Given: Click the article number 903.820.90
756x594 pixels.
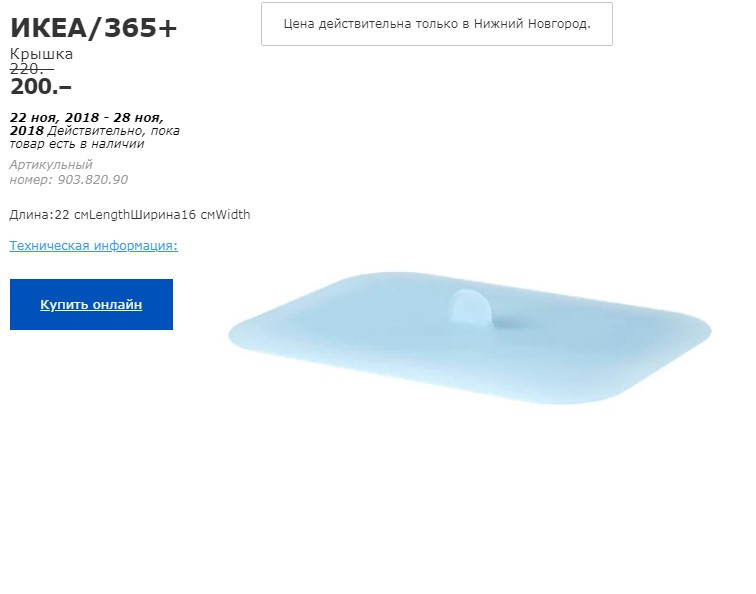Looking at the screenshot, I should (93, 179).
